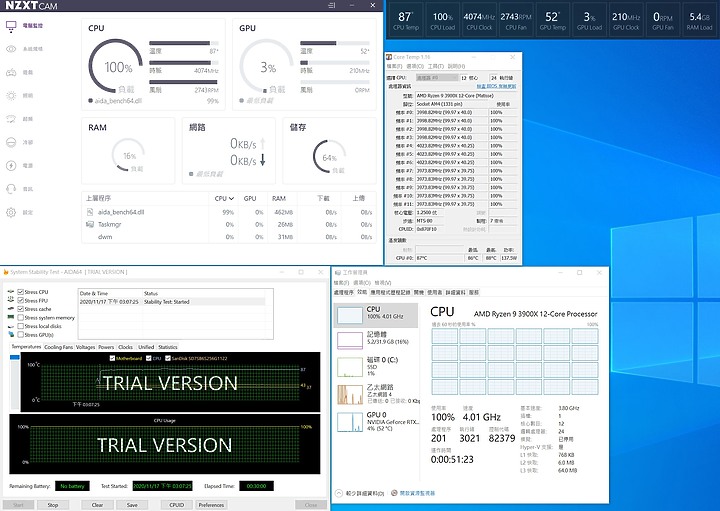The height and width of the screenshot is (511, 720).
Task: Open the audio headset icon in CAM sidebar
Action: (11, 189)
